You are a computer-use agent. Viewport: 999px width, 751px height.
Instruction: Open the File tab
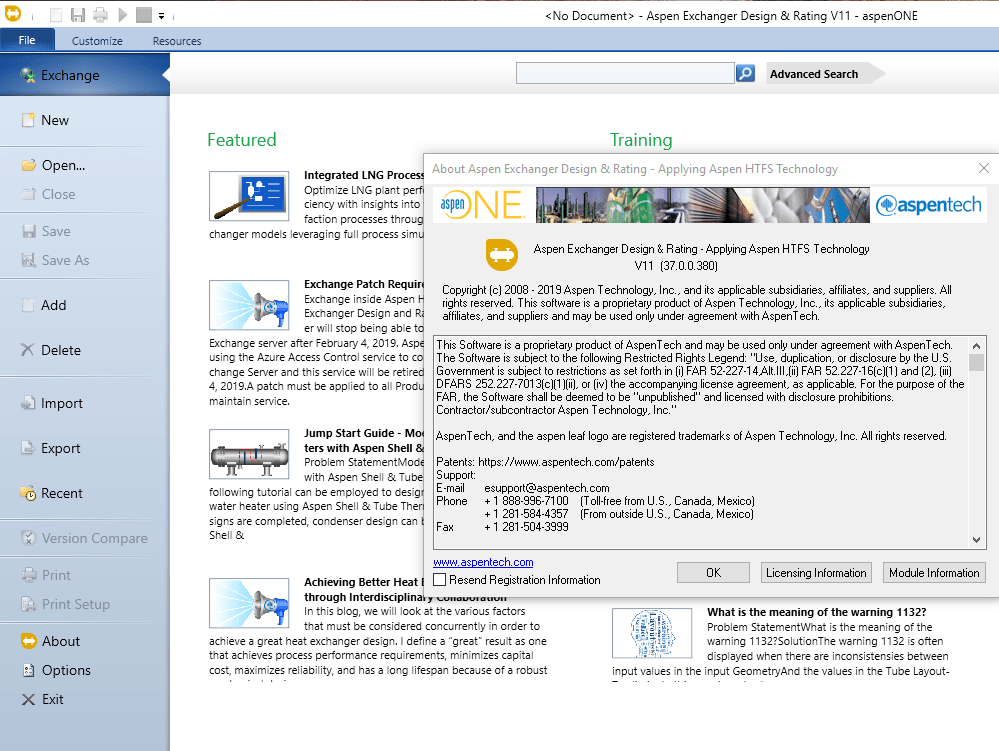pyautogui.click(x=27, y=40)
